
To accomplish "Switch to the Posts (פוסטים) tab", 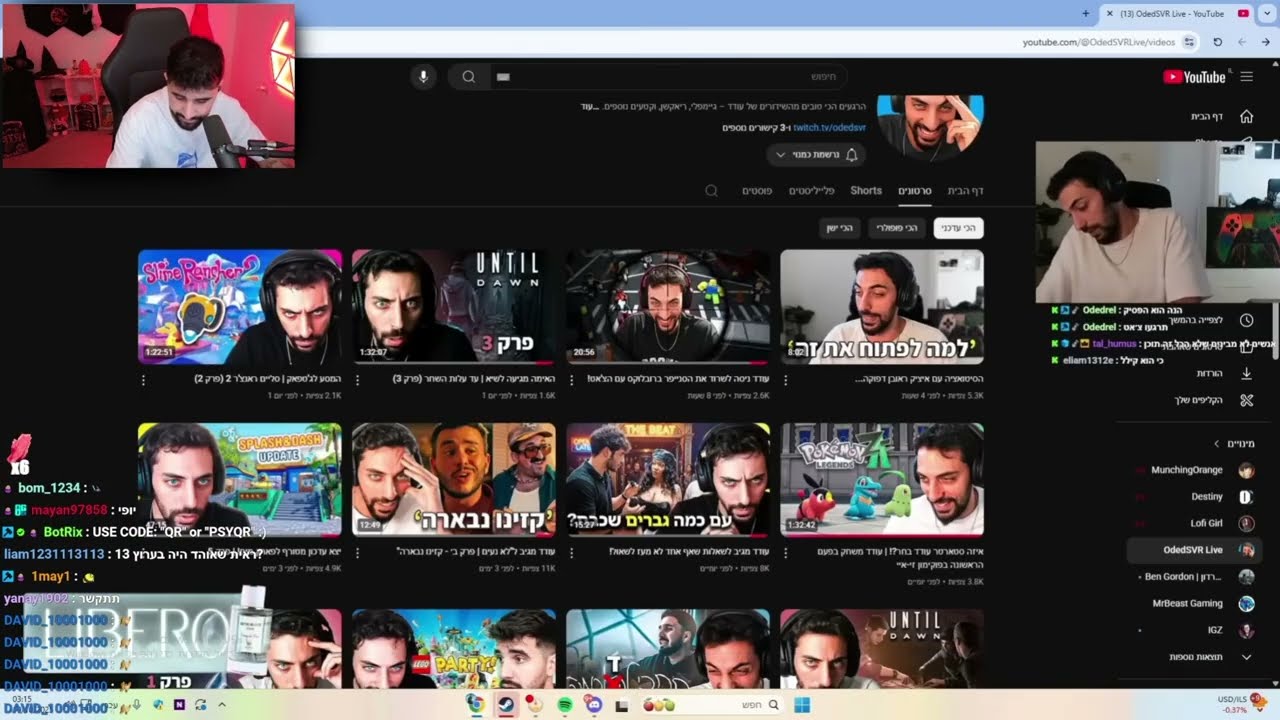I will click(757, 190).
